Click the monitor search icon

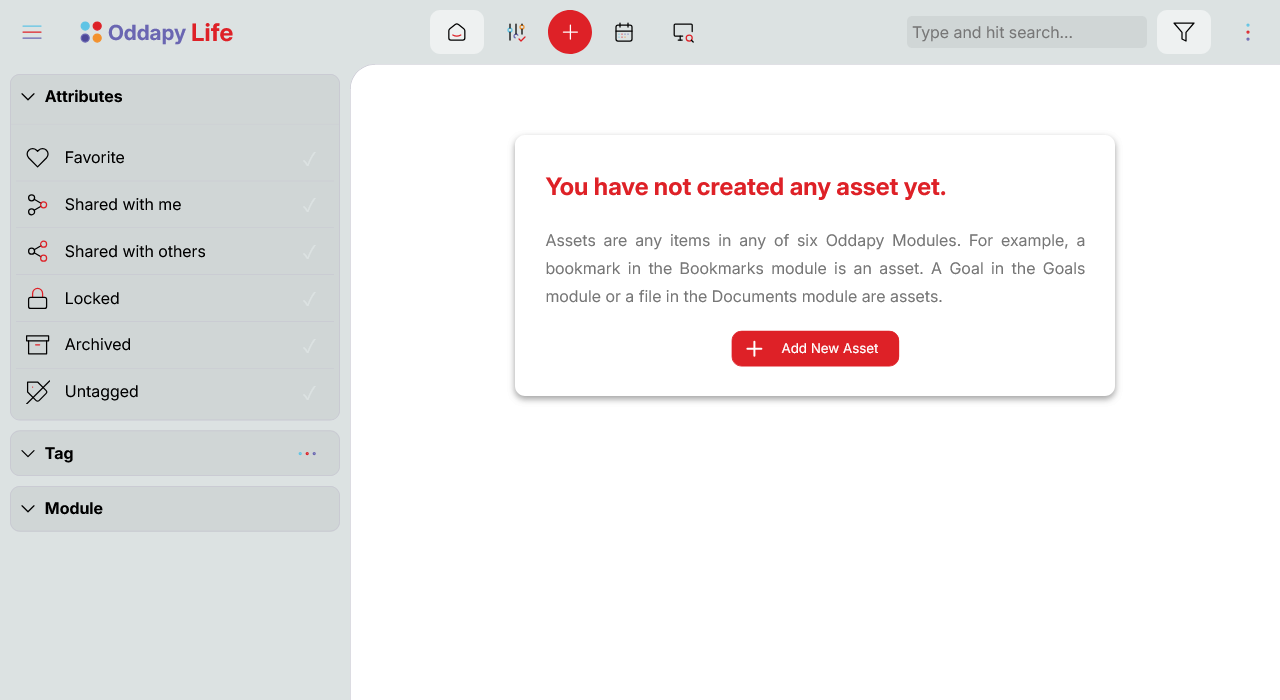coord(683,32)
